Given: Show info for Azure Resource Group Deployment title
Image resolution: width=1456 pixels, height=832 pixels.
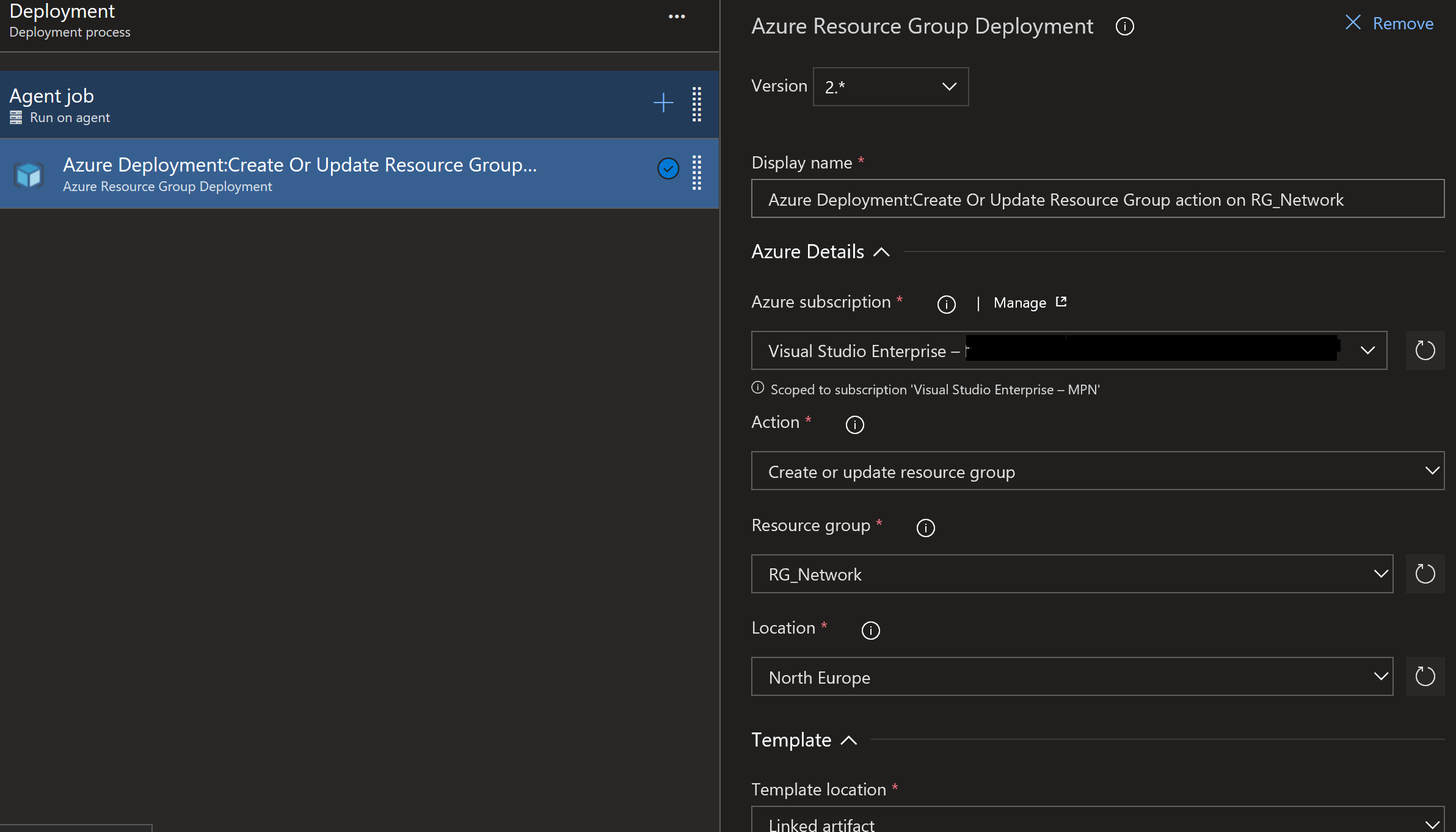Looking at the screenshot, I should [x=1124, y=26].
